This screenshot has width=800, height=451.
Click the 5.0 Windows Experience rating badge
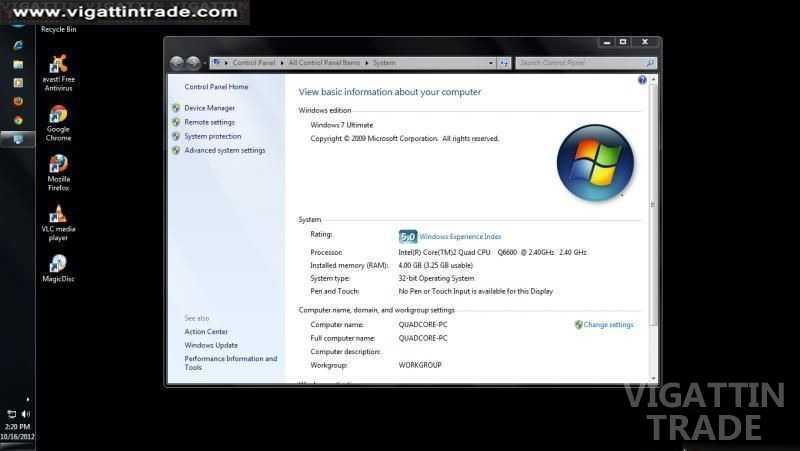pyautogui.click(x=408, y=237)
